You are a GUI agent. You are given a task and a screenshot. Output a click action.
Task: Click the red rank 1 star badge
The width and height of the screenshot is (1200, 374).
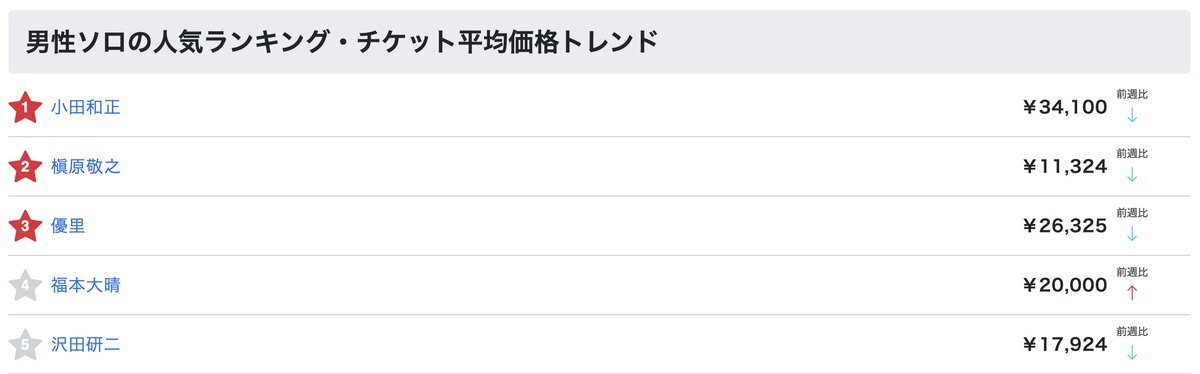pyautogui.click(x=24, y=107)
